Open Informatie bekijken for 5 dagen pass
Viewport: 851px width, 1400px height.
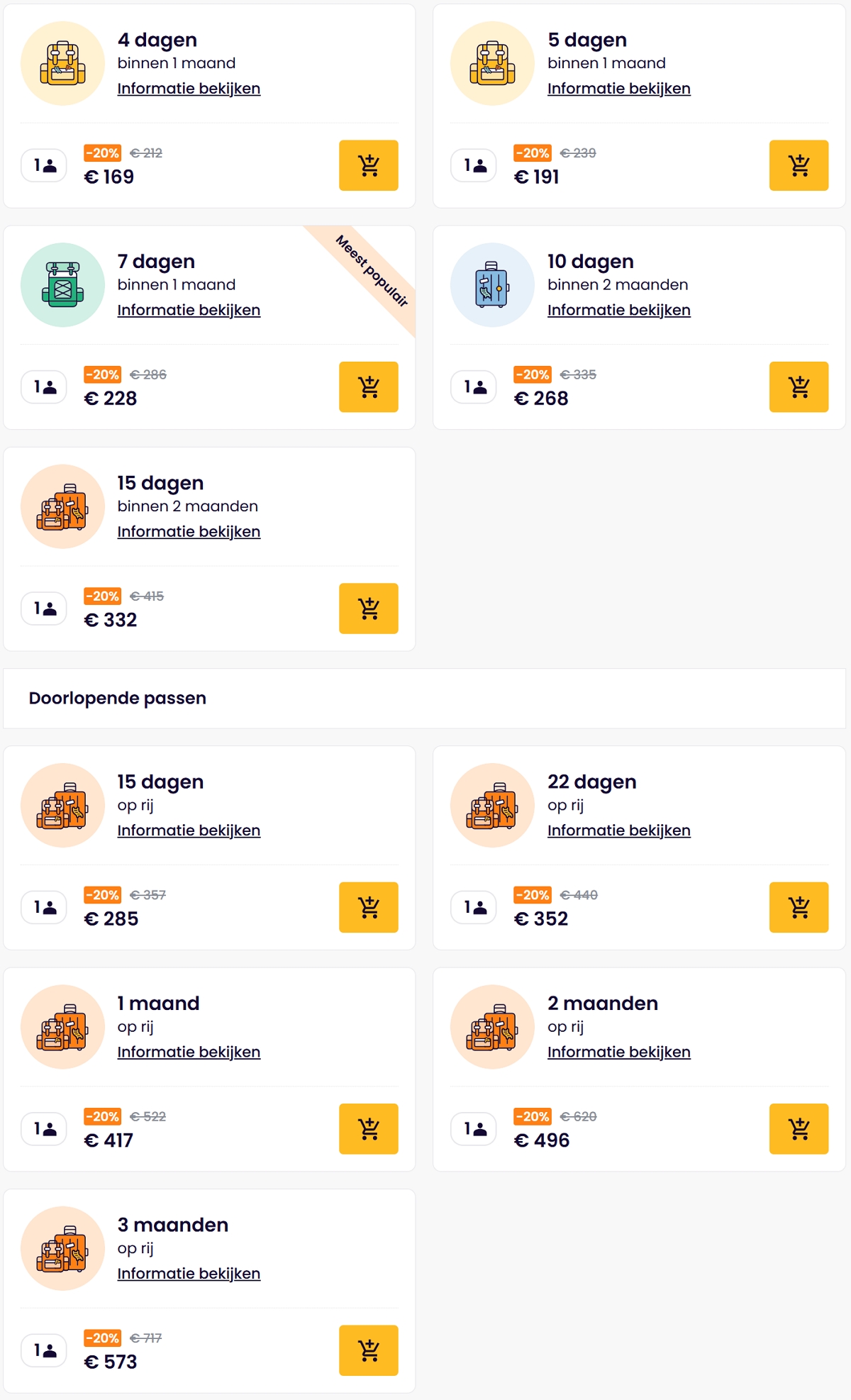[x=618, y=89]
